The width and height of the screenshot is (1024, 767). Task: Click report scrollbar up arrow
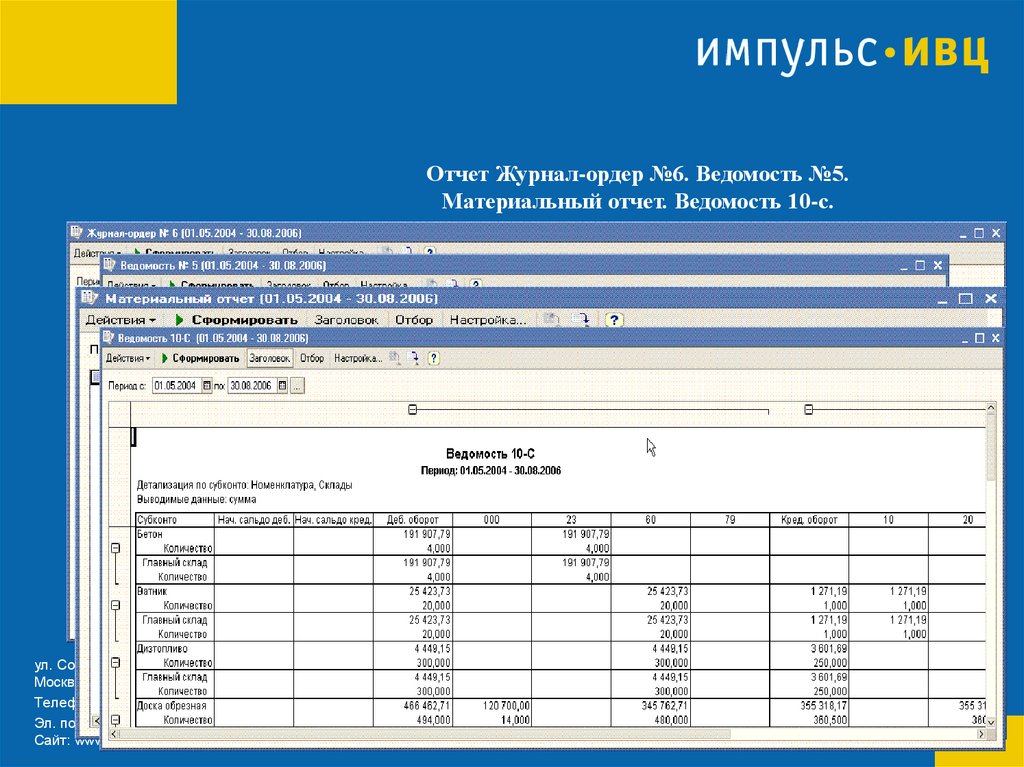coord(991,408)
